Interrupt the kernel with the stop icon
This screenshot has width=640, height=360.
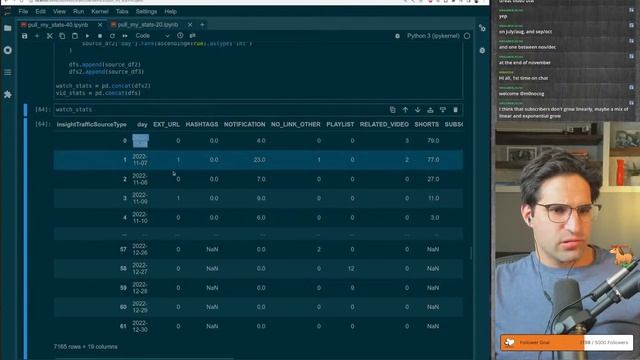point(100,36)
